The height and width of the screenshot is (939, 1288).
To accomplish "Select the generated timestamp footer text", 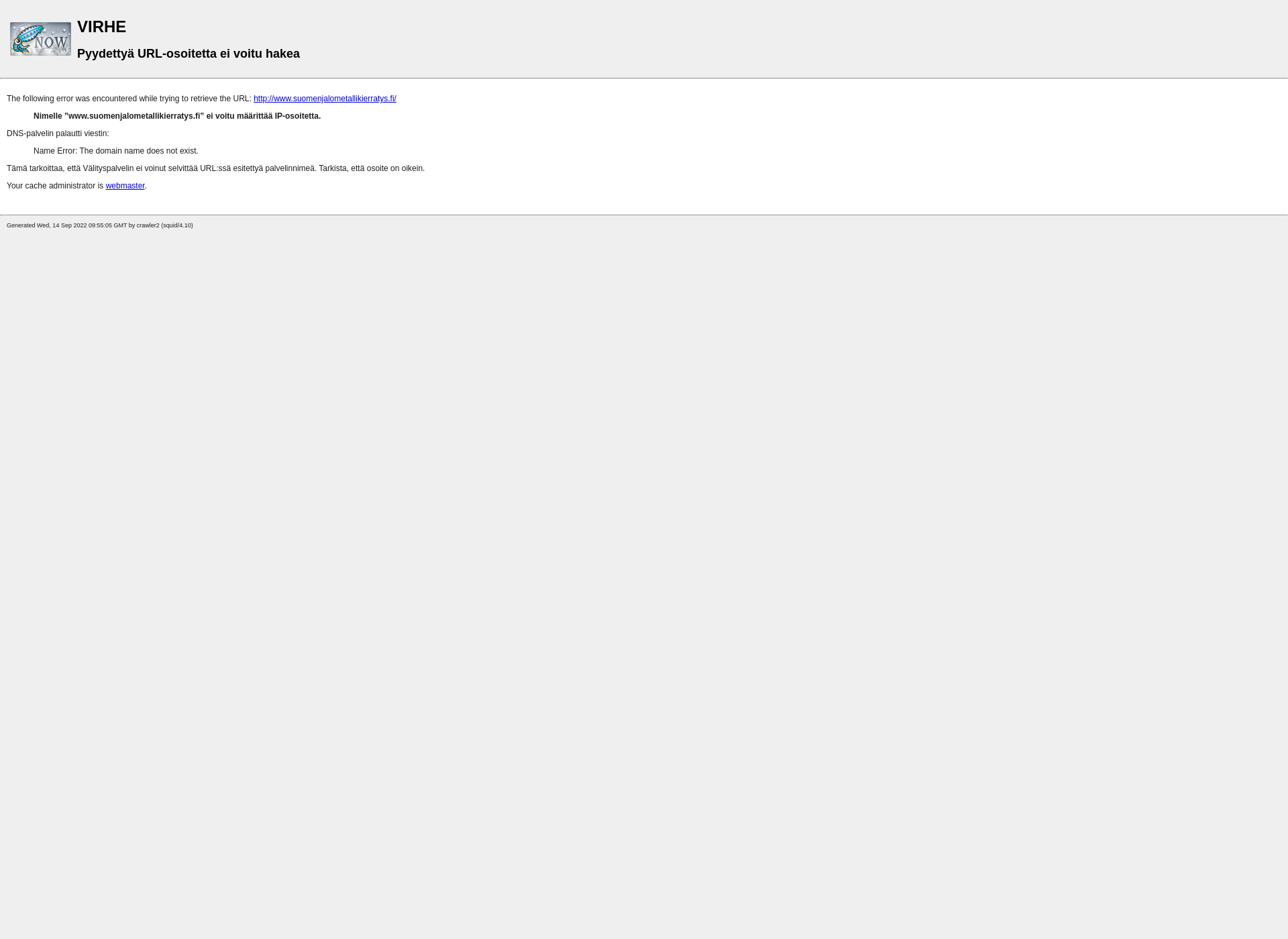I will (x=100, y=225).
